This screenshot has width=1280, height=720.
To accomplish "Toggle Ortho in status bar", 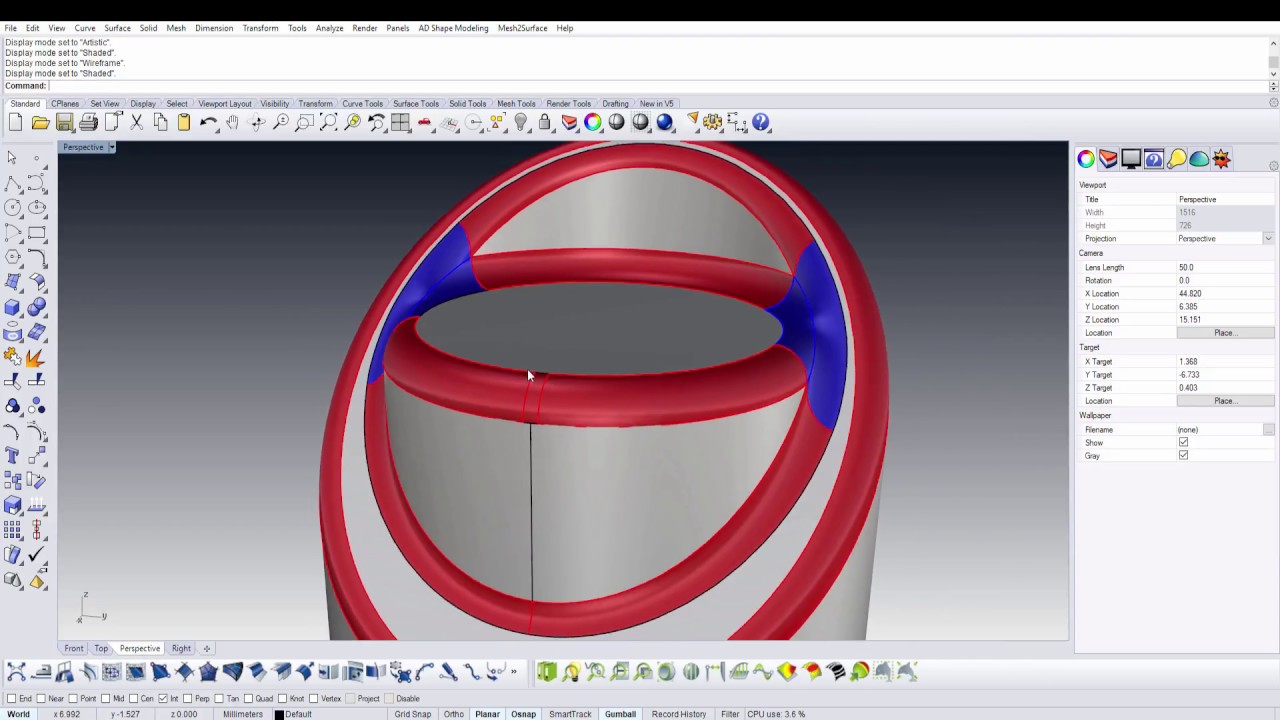I will tap(454, 714).
